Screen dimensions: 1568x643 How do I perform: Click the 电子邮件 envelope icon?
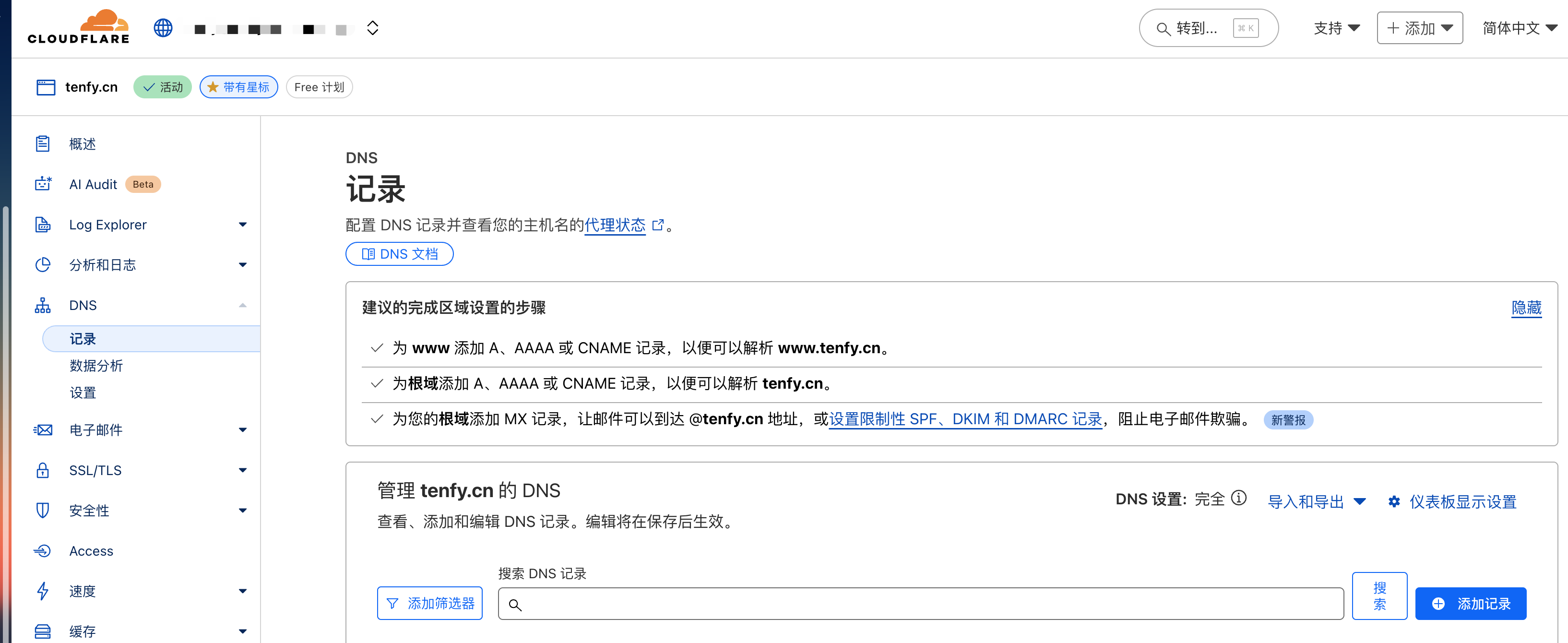pyautogui.click(x=43, y=430)
